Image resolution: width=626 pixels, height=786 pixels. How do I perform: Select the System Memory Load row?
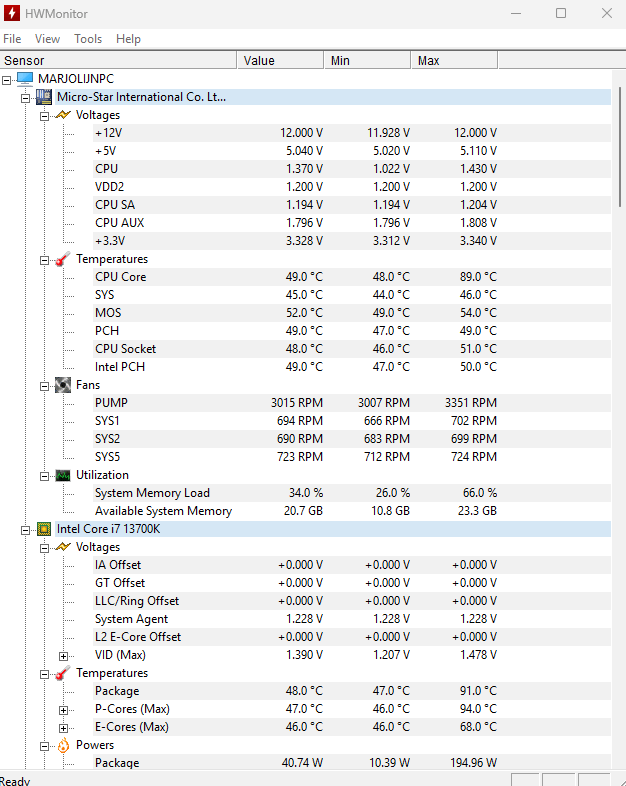352,493
